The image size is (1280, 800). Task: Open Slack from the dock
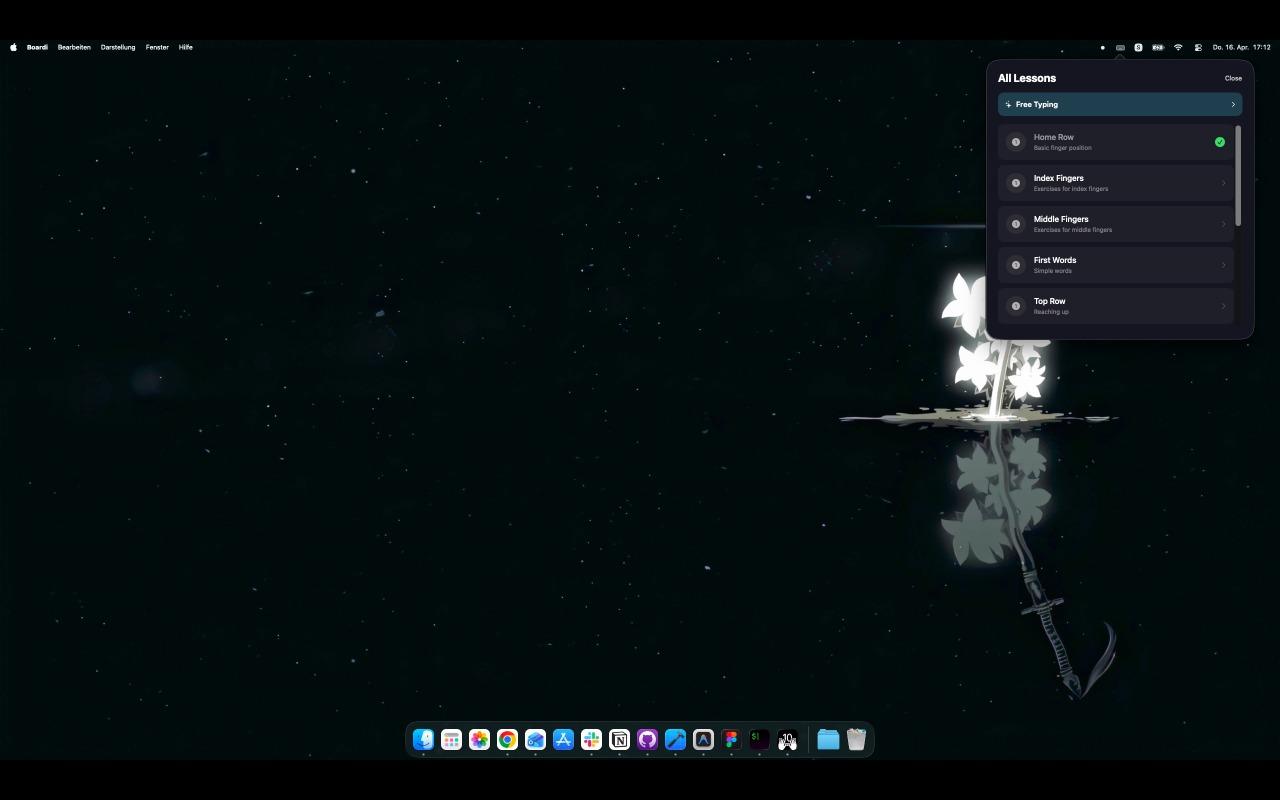pos(592,739)
